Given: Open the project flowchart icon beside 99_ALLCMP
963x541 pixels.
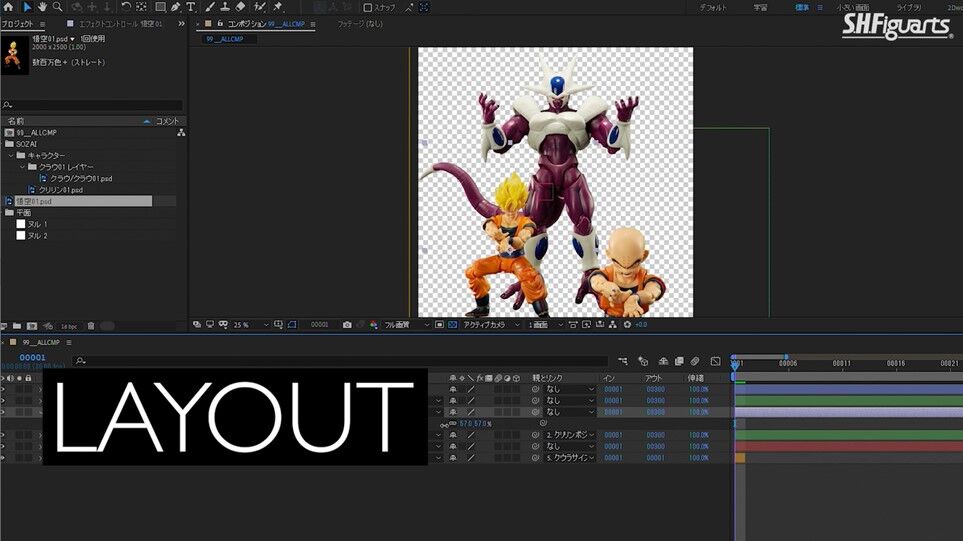Looking at the screenshot, I should [181, 133].
